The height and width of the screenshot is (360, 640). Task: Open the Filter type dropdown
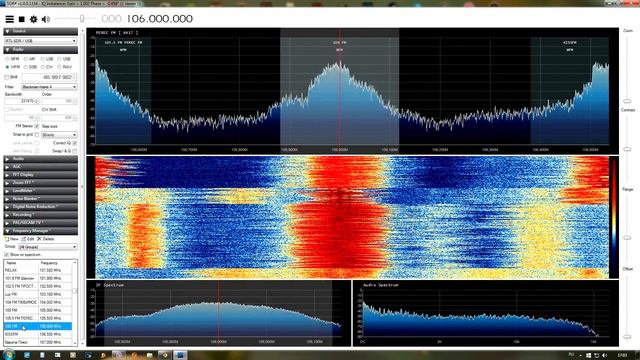(x=49, y=87)
